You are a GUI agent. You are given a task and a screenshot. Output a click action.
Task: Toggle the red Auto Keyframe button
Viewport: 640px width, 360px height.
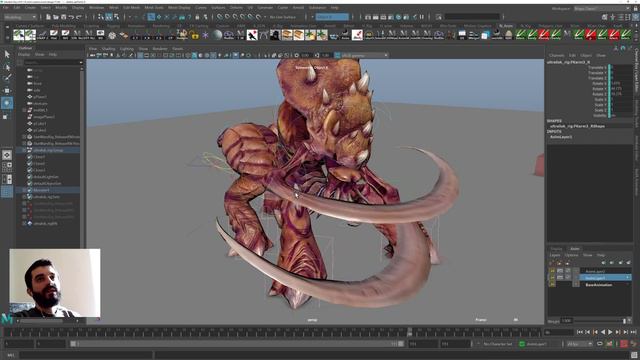coord(624,344)
